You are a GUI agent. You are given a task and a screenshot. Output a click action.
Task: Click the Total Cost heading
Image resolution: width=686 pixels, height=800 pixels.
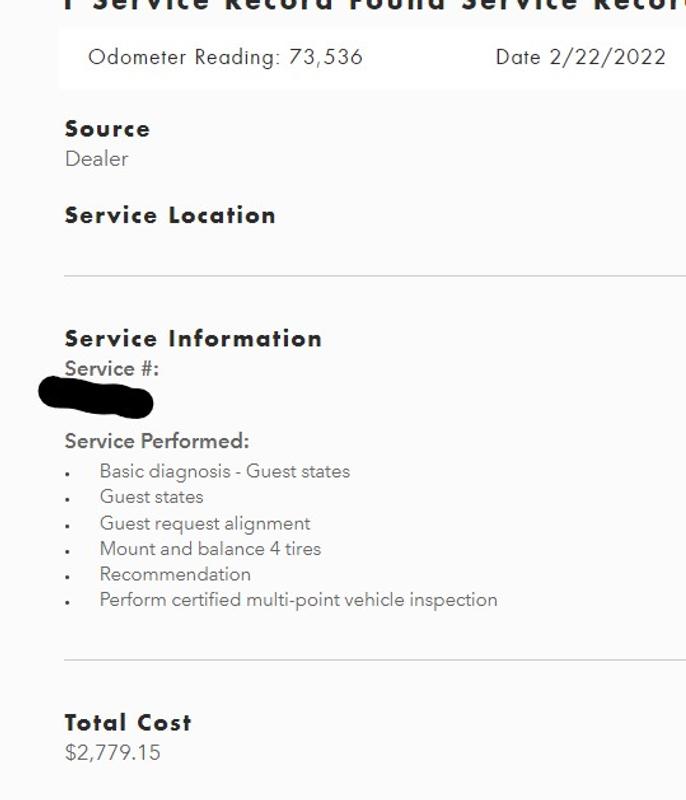pyautogui.click(x=128, y=723)
